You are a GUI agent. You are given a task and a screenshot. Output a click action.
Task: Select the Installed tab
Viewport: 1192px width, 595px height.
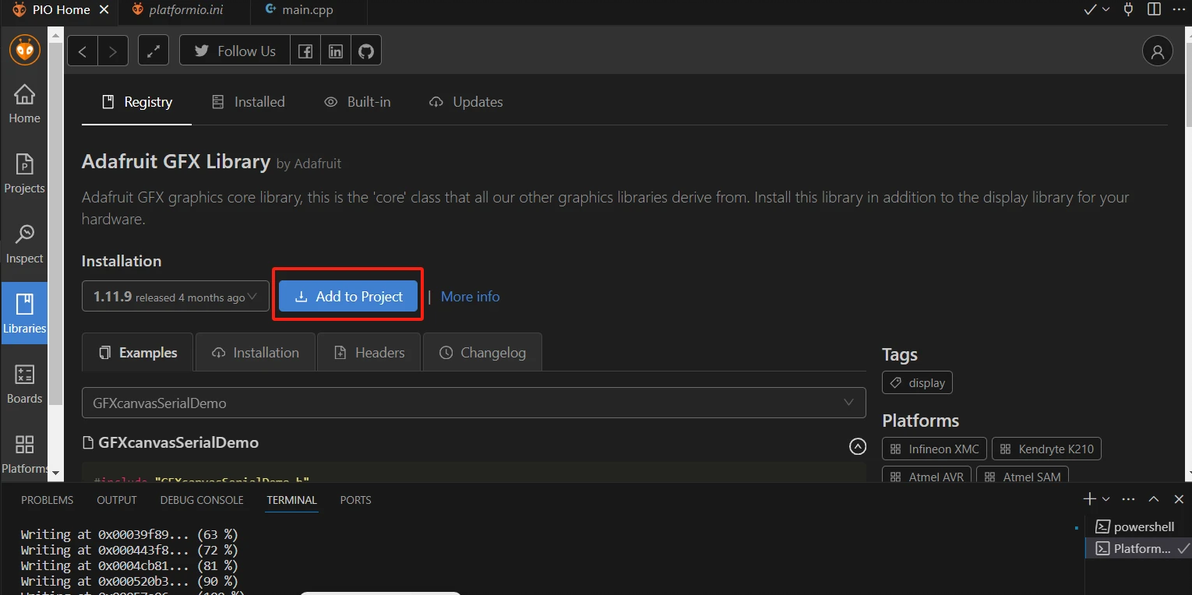pyautogui.click(x=248, y=102)
